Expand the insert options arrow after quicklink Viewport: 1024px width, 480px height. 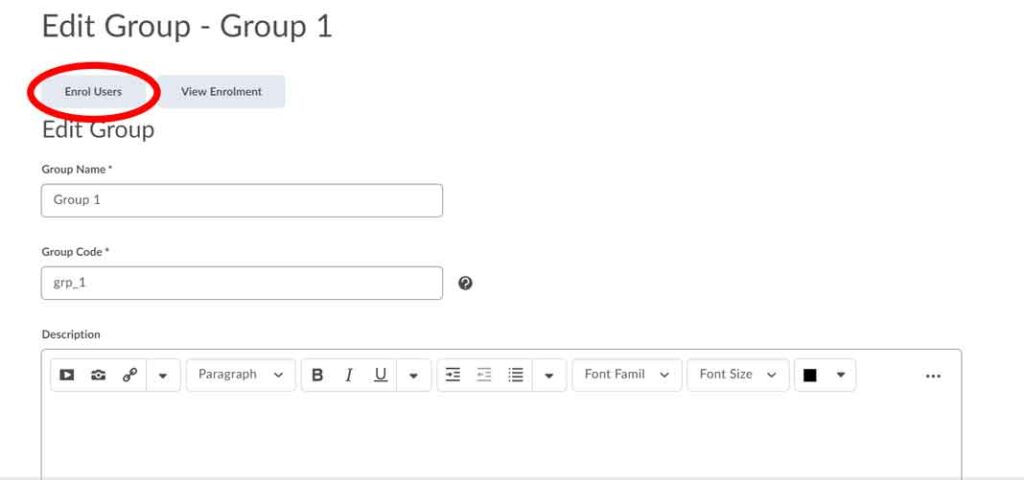point(163,375)
